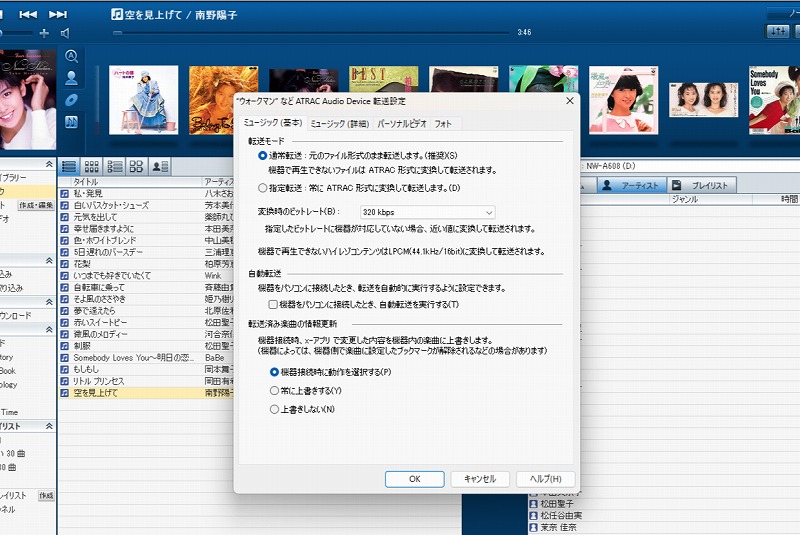
Task: Open the パーソナルビデオ tab
Action: pyautogui.click(x=401, y=123)
